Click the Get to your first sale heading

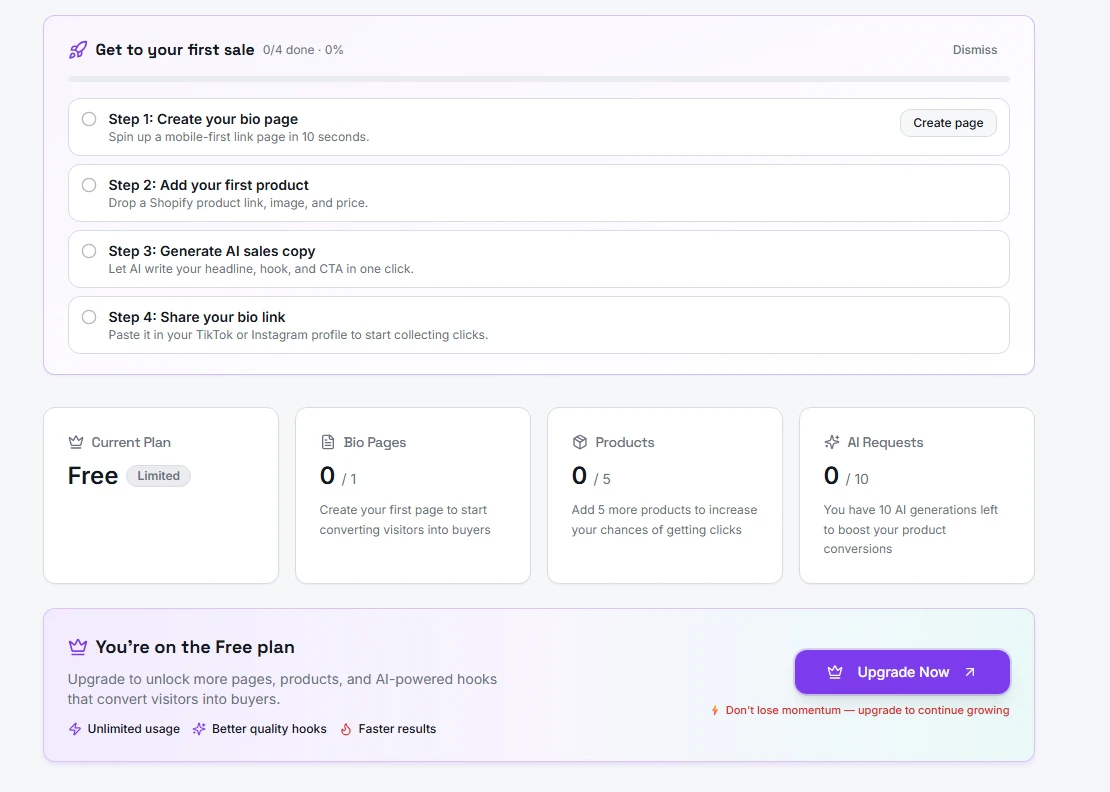click(x=175, y=50)
